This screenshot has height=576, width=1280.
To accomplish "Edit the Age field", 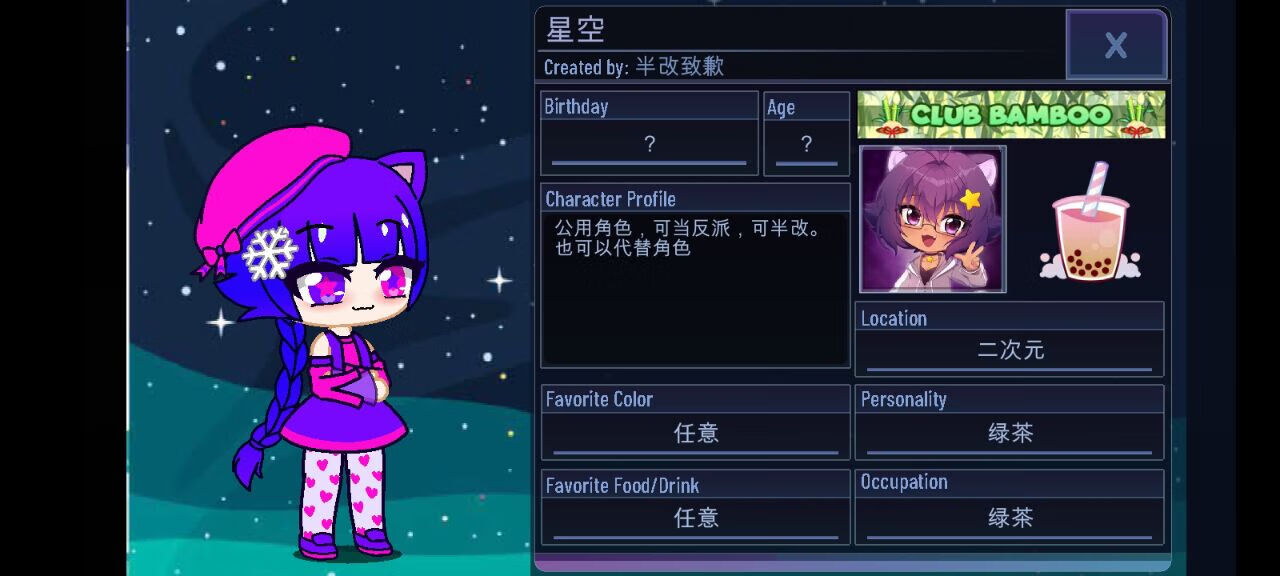I will click(x=807, y=145).
